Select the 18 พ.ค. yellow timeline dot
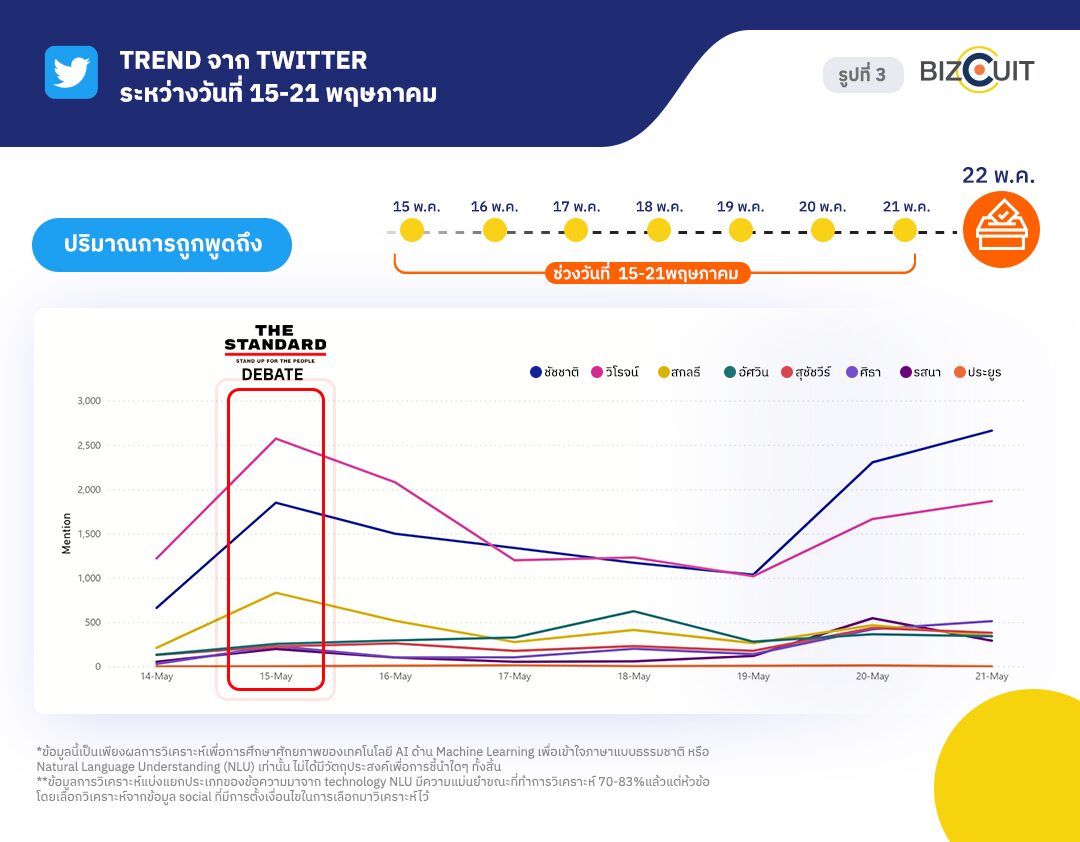Screen dimensions: 1080x842 658,230
